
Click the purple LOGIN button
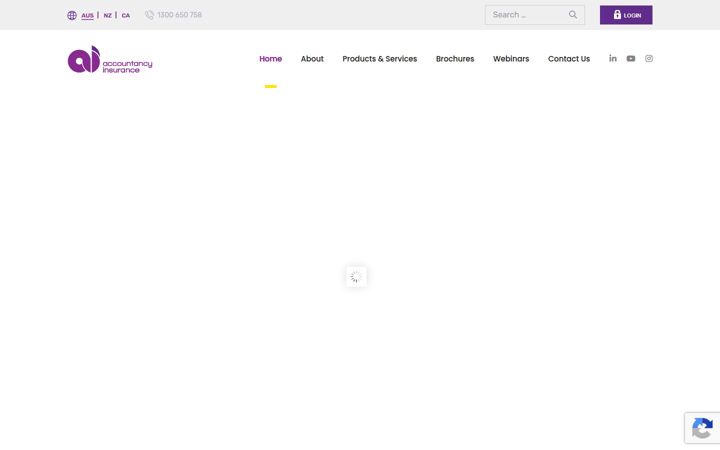pyautogui.click(x=626, y=15)
